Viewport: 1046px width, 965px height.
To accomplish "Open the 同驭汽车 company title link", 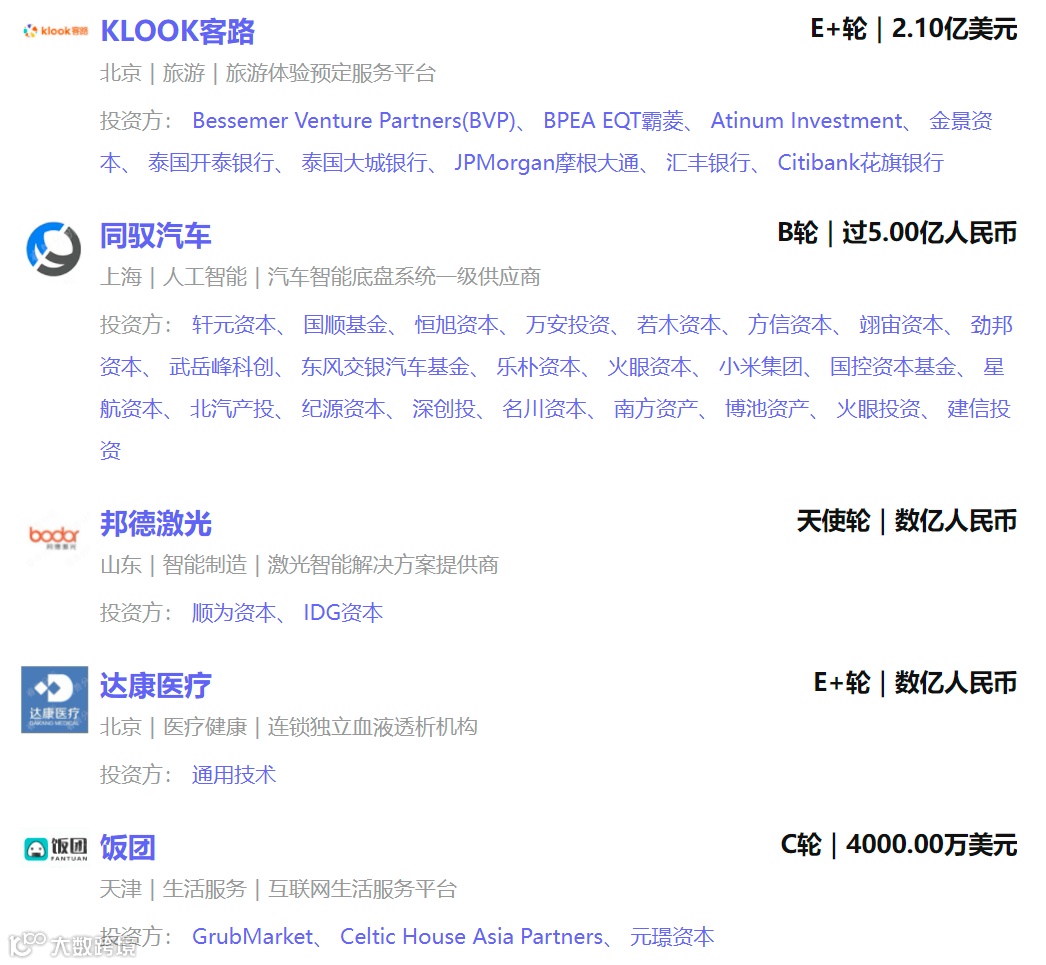I will pyautogui.click(x=155, y=236).
